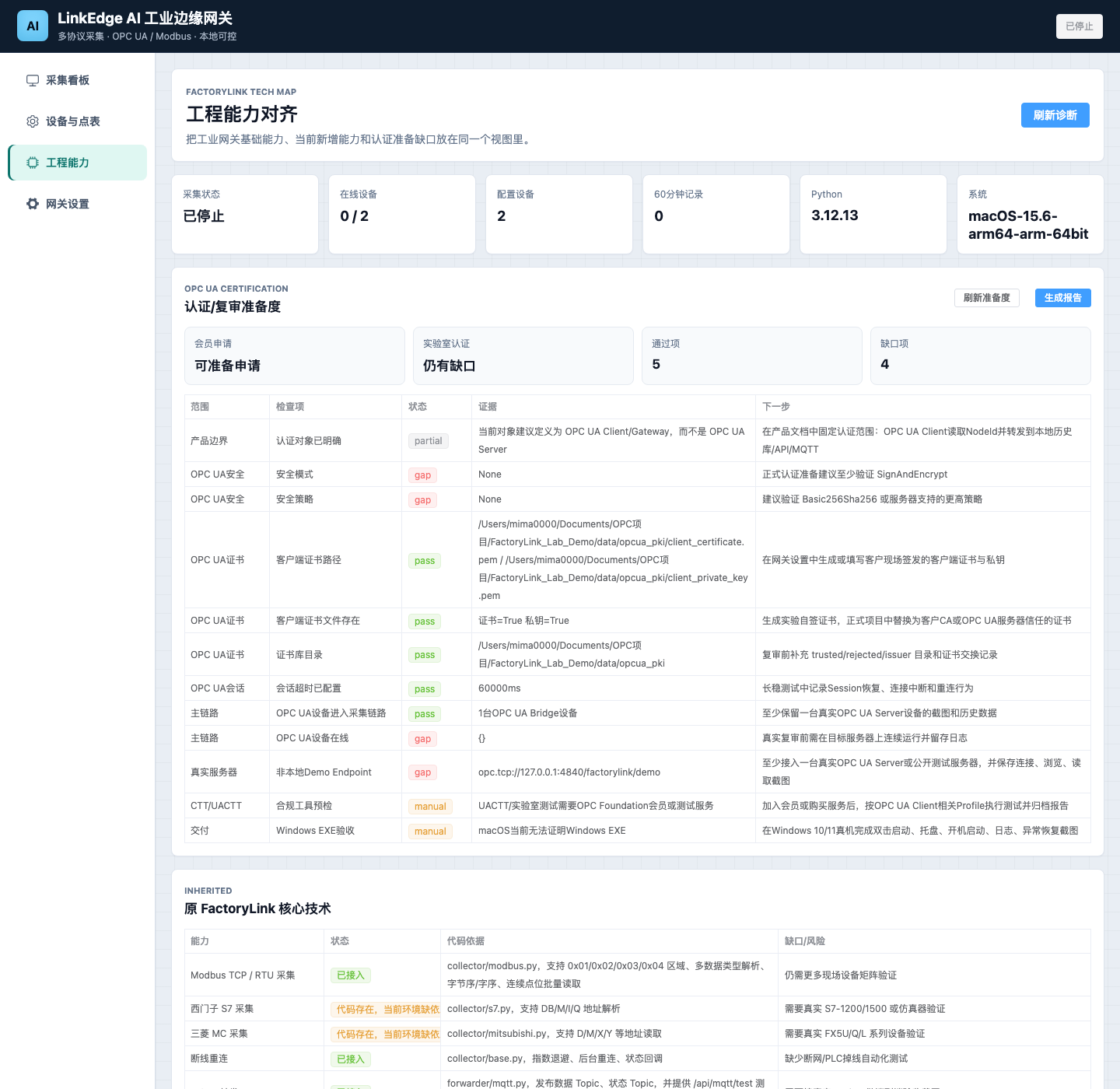Screen dimensions: 1120x1089
Task: Click the AI logo icon in header
Action: [x=33, y=26]
